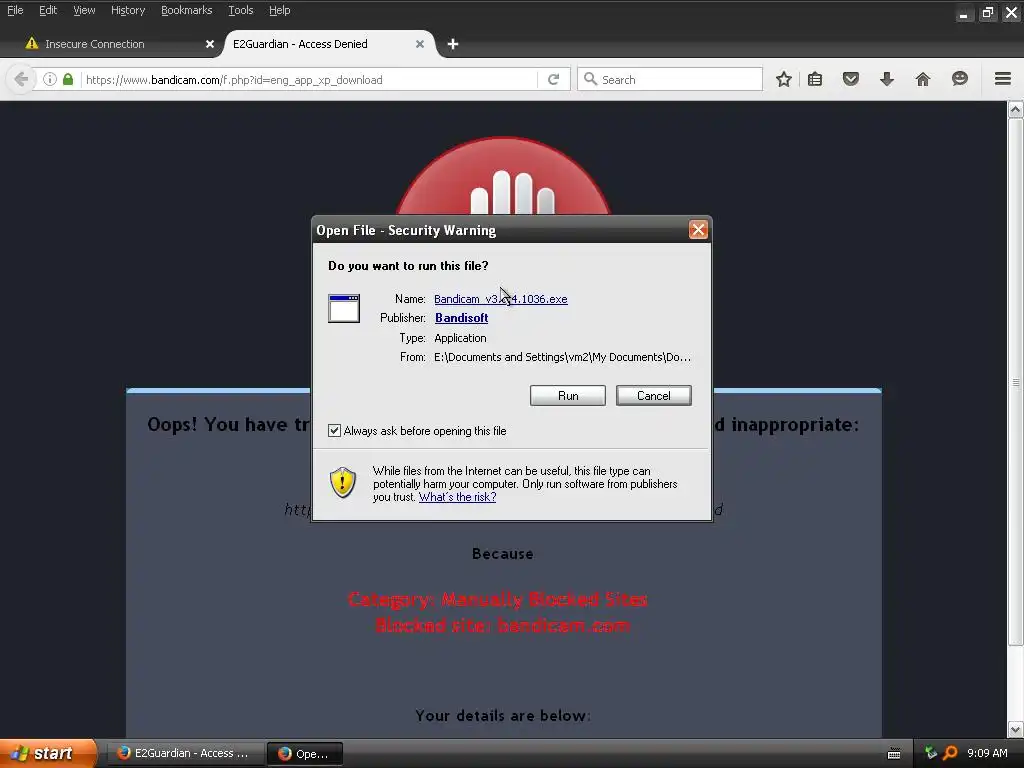Click the yellow shield warning icon
Screen dimensions: 1024x768
click(343, 483)
